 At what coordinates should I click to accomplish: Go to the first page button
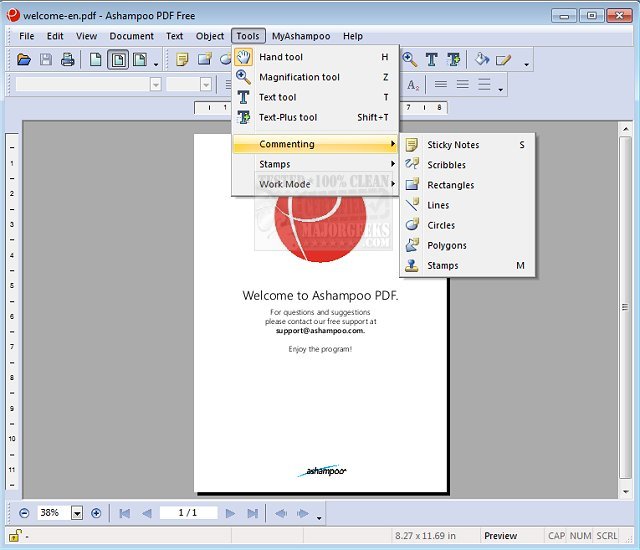coord(124,513)
